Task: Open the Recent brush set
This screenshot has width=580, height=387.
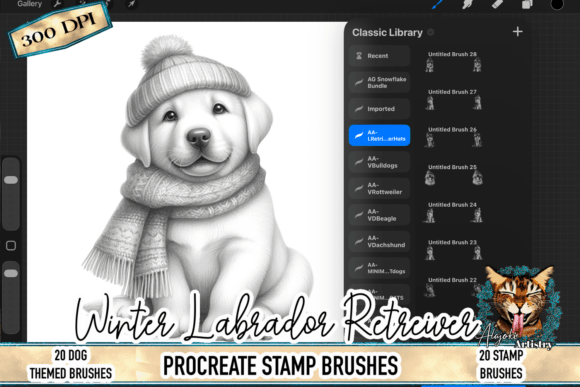Action: pos(380,56)
